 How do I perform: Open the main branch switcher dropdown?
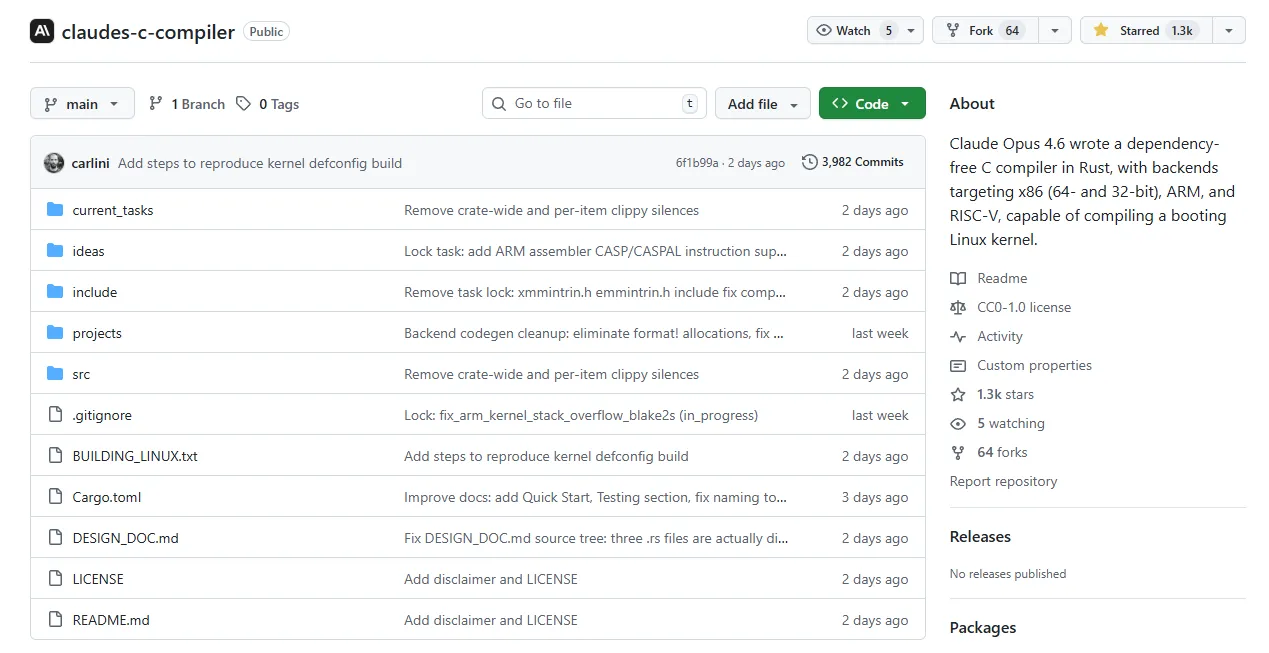(82, 104)
